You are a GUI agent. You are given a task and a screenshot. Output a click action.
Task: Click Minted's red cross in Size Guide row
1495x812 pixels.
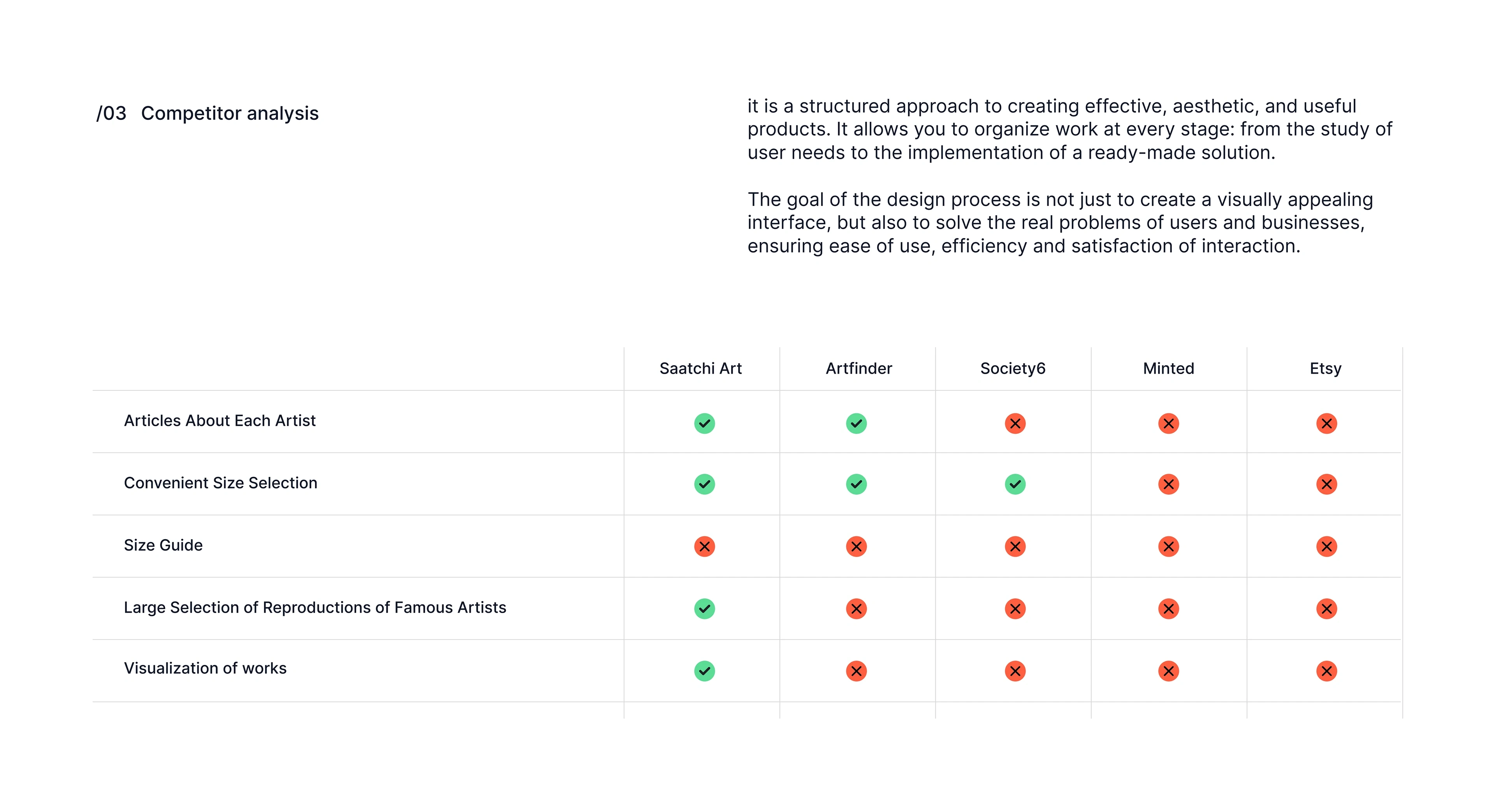click(x=1168, y=546)
